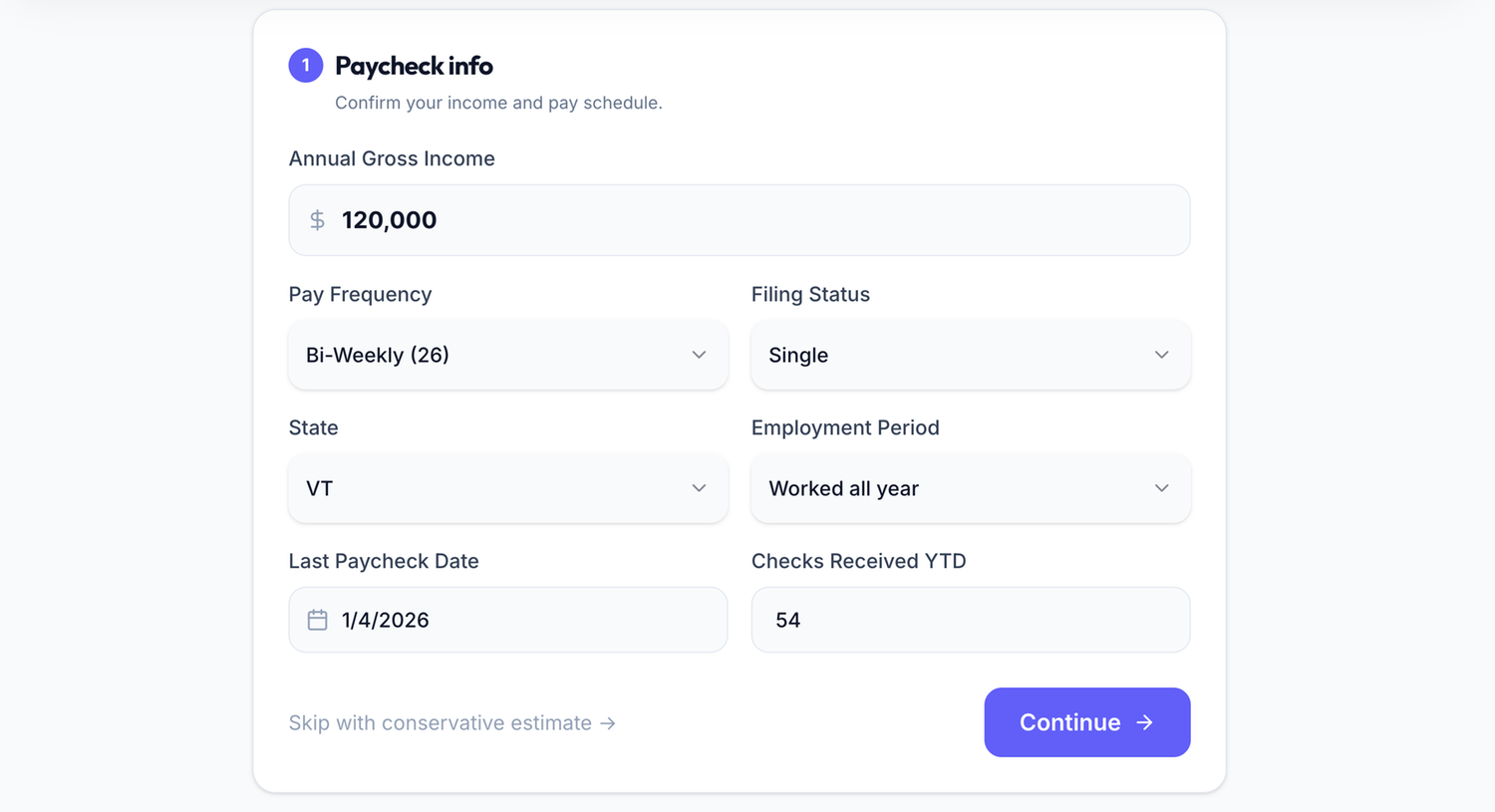This screenshot has width=1495, height=812.
Task: Click the arrow after the skip estimate link
Action: (x=608, y=723)
